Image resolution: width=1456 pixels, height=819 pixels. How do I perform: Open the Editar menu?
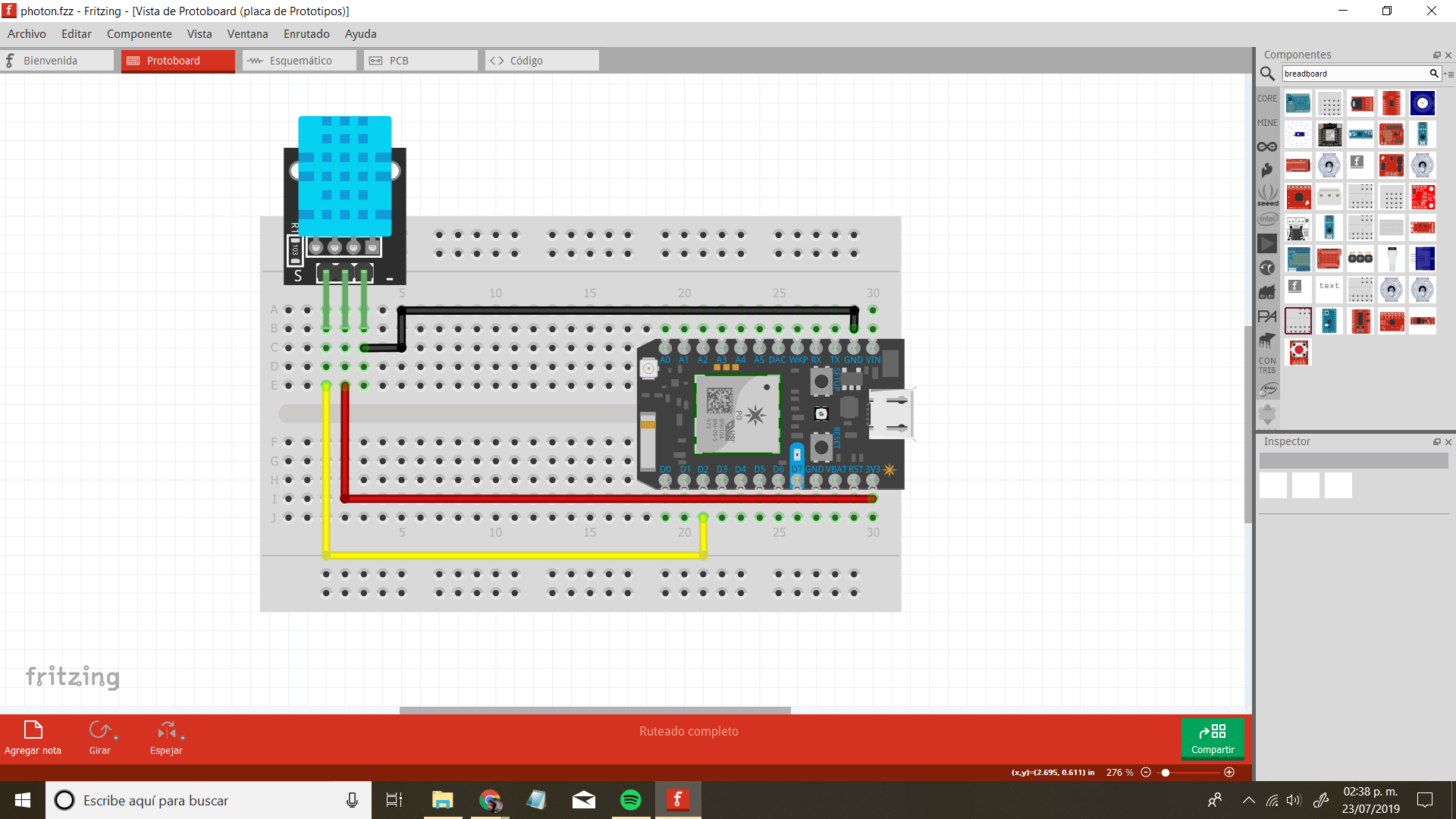pyautogui.click(x=77, y=34)
